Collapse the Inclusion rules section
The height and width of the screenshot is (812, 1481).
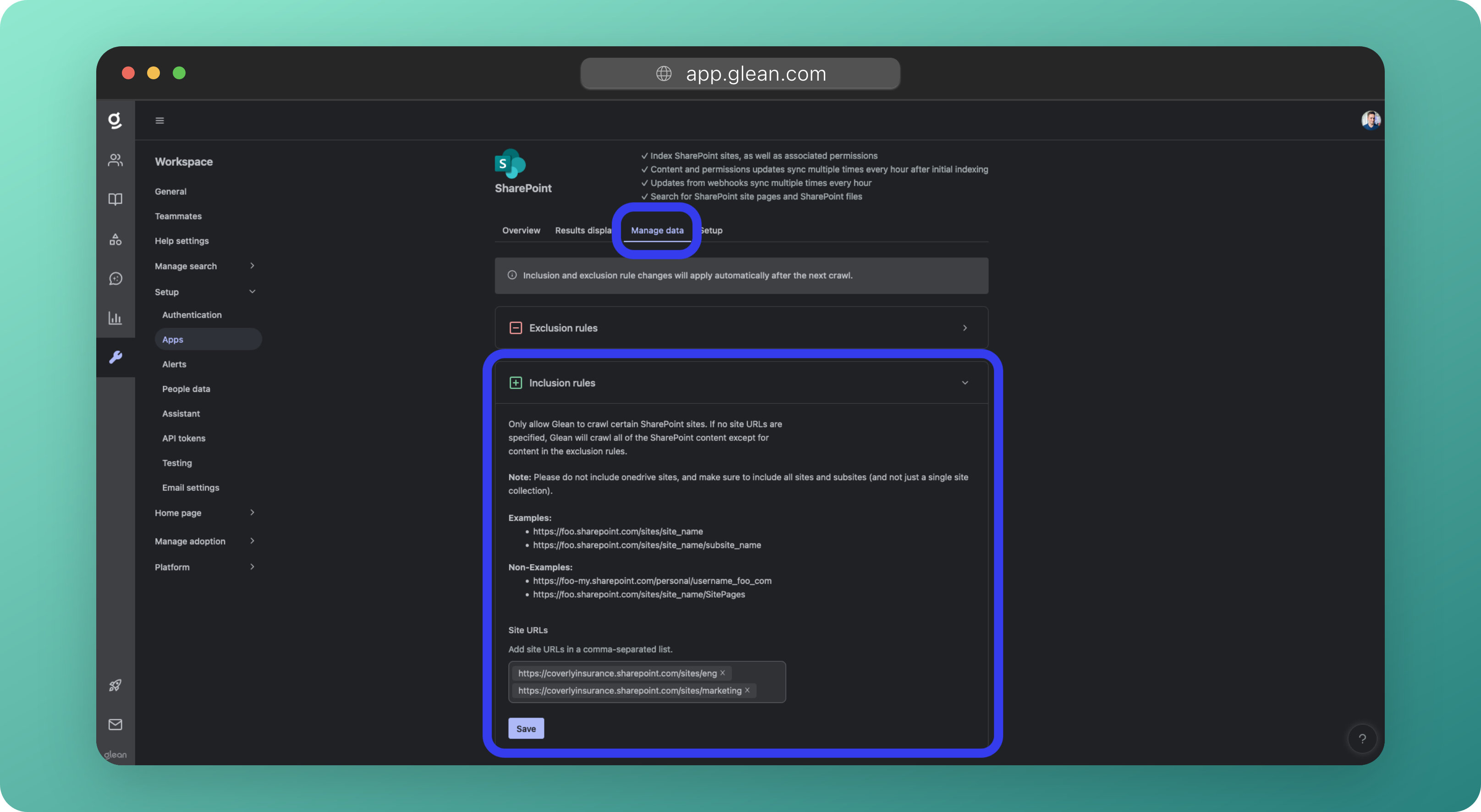tap(965, 383)
